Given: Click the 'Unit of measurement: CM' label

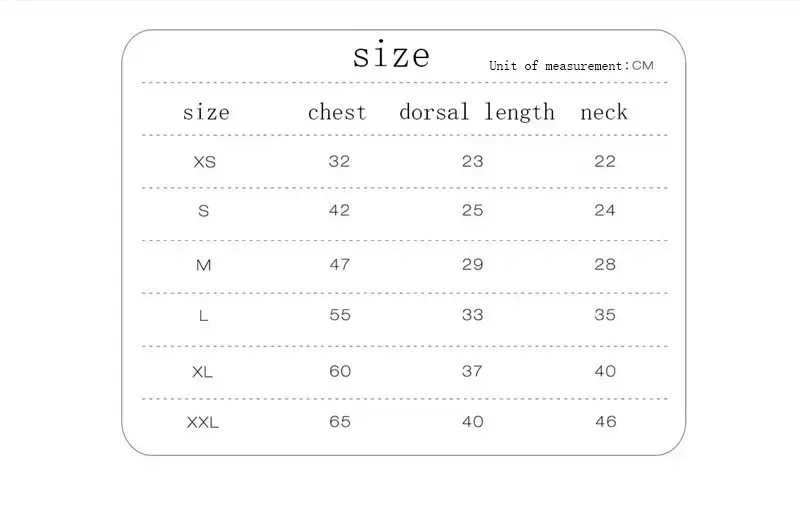Looking at the screenshot, I should point(571,66).
